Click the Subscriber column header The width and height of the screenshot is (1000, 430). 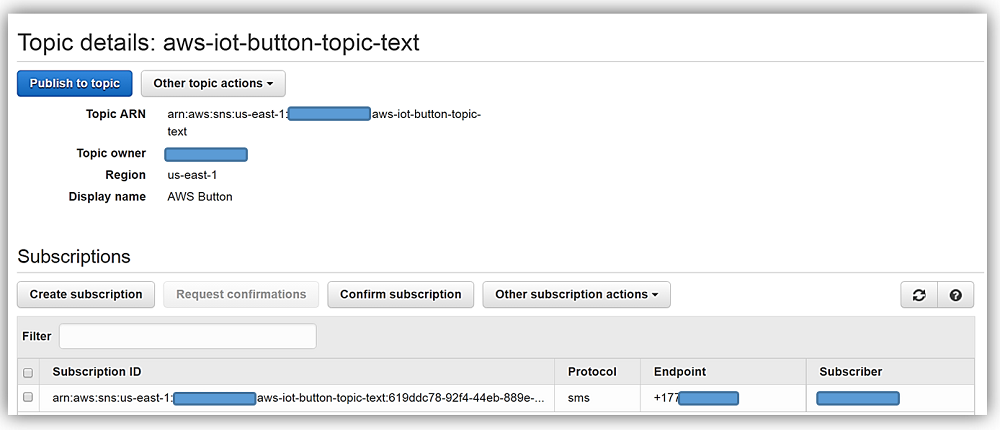(x=850, y=372)
